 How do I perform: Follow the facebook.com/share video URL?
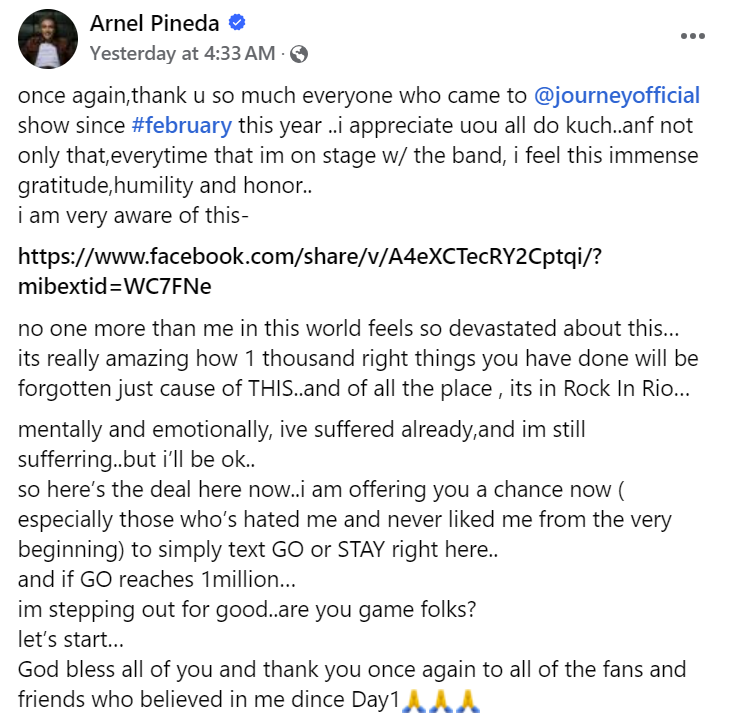click(310, 256)
